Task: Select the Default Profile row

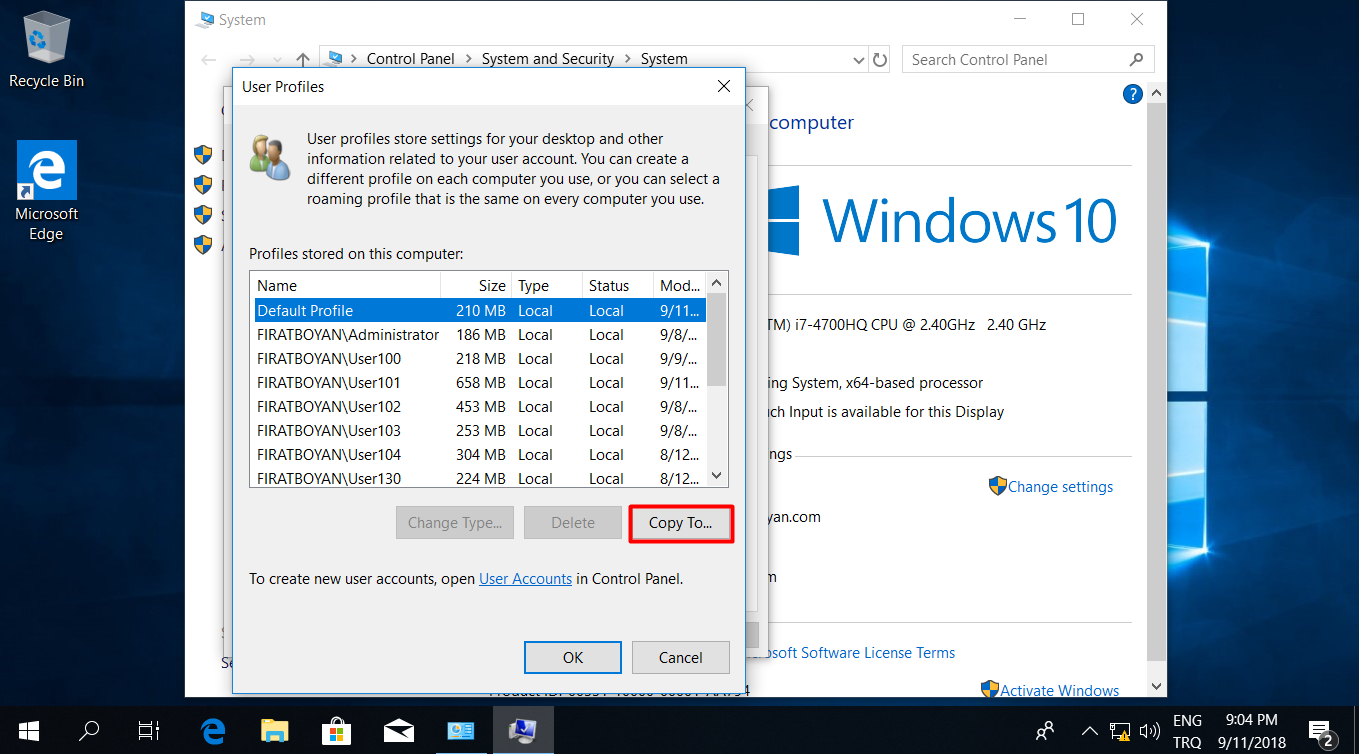Action: point(480,311)
